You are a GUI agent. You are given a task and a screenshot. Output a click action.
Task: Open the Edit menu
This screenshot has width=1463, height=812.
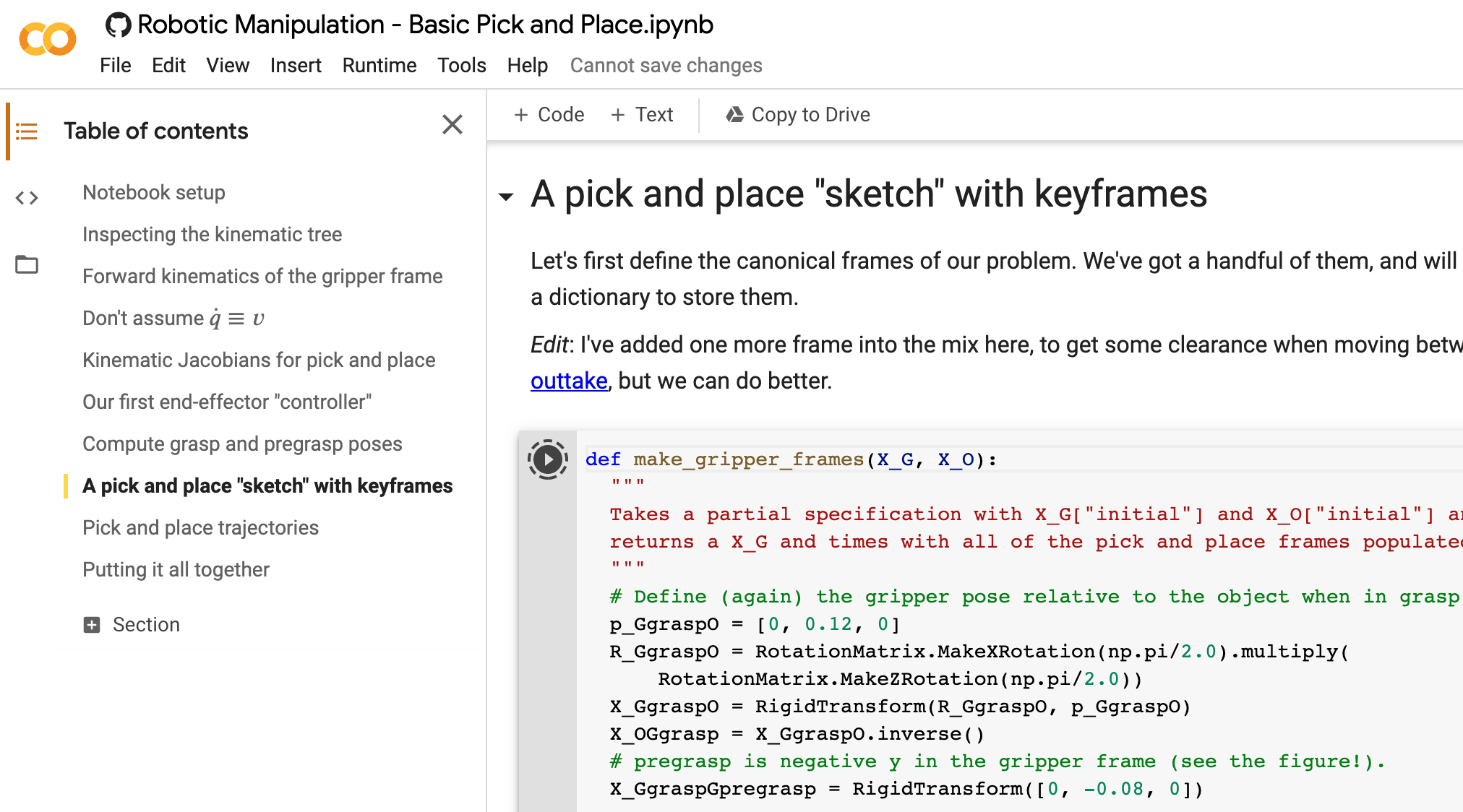[x=168, y=65]
